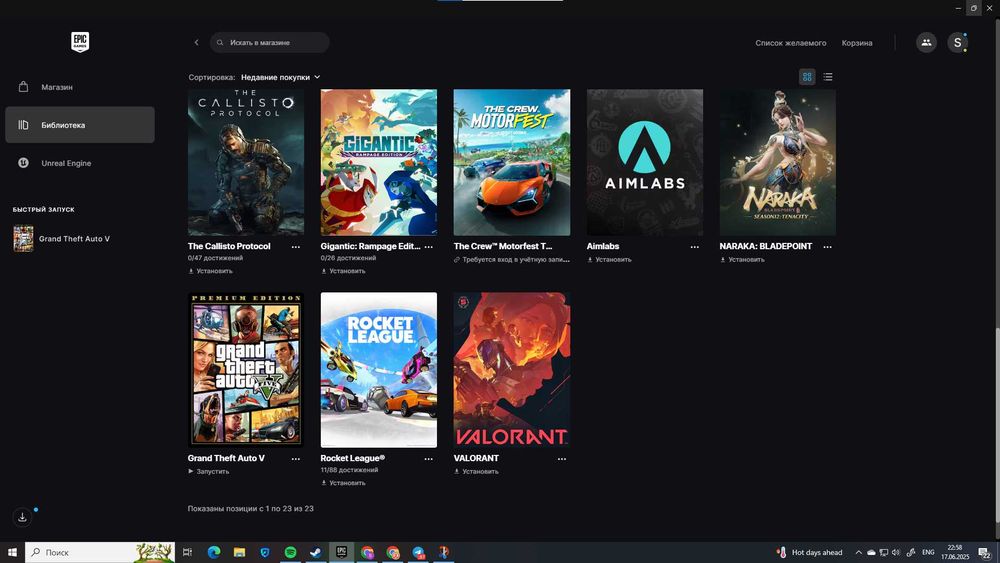The image size is (1000, 563).
Task: Click The Callisto Protocol title text
Action: 229,246
